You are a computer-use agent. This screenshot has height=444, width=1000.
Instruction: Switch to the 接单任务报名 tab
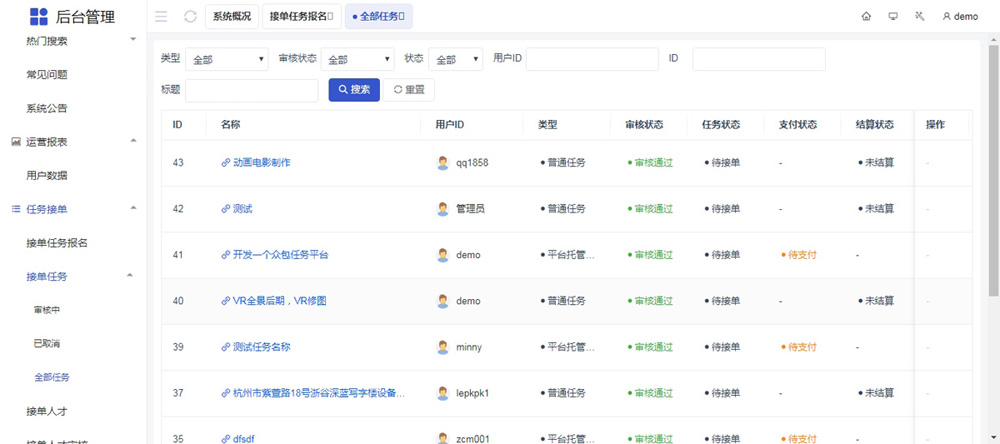301,16
